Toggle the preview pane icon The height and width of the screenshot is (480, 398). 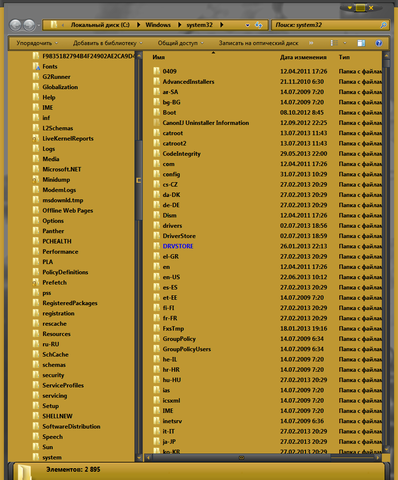point(361,43)
